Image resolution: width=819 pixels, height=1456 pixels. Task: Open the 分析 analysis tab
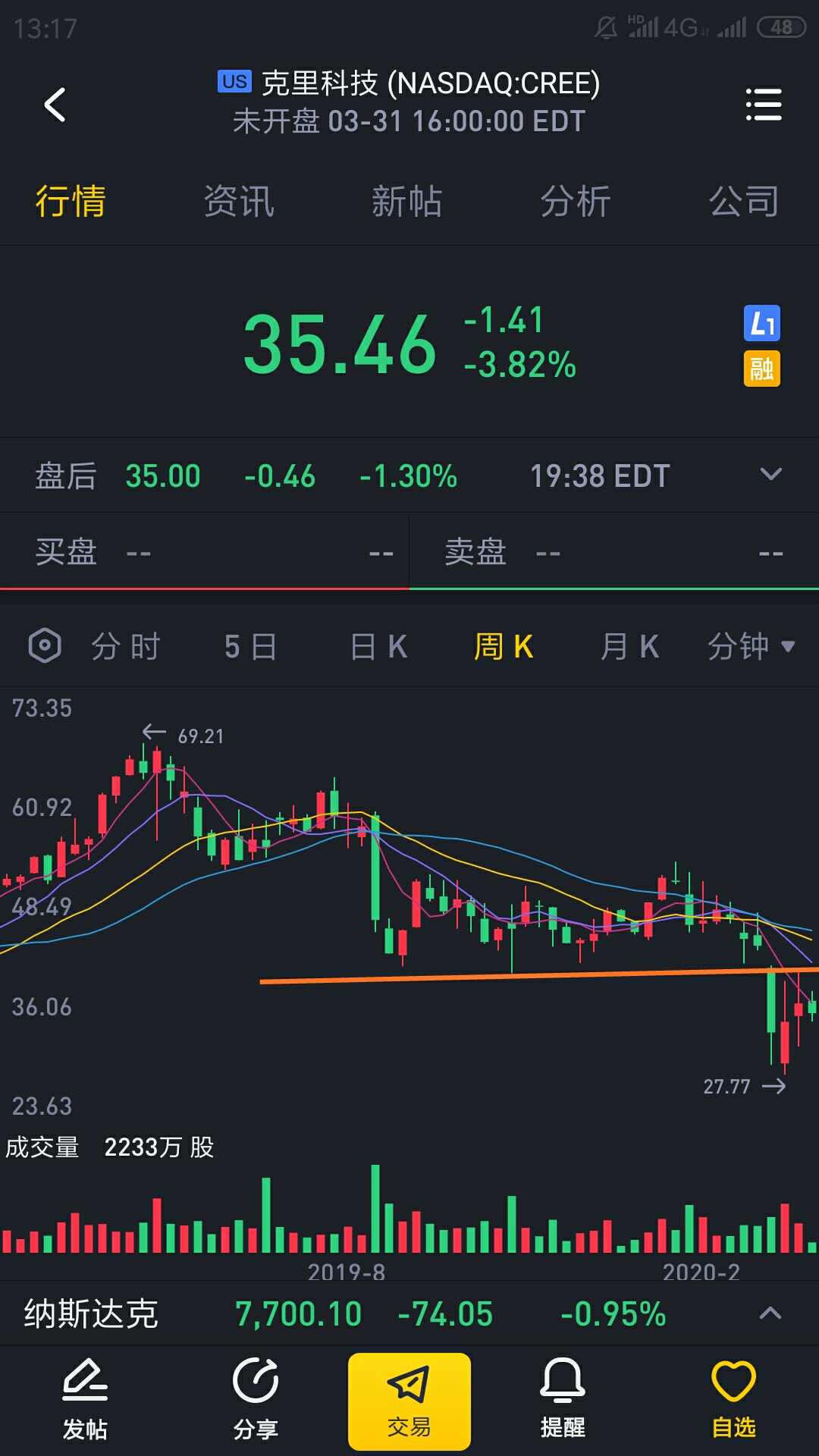coord(575,202)
